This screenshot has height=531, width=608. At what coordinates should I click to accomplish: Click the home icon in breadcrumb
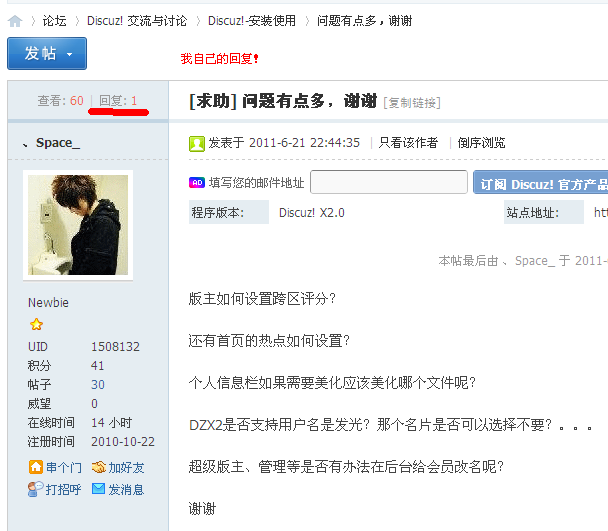pyautogui.click(x=15, y=21)
